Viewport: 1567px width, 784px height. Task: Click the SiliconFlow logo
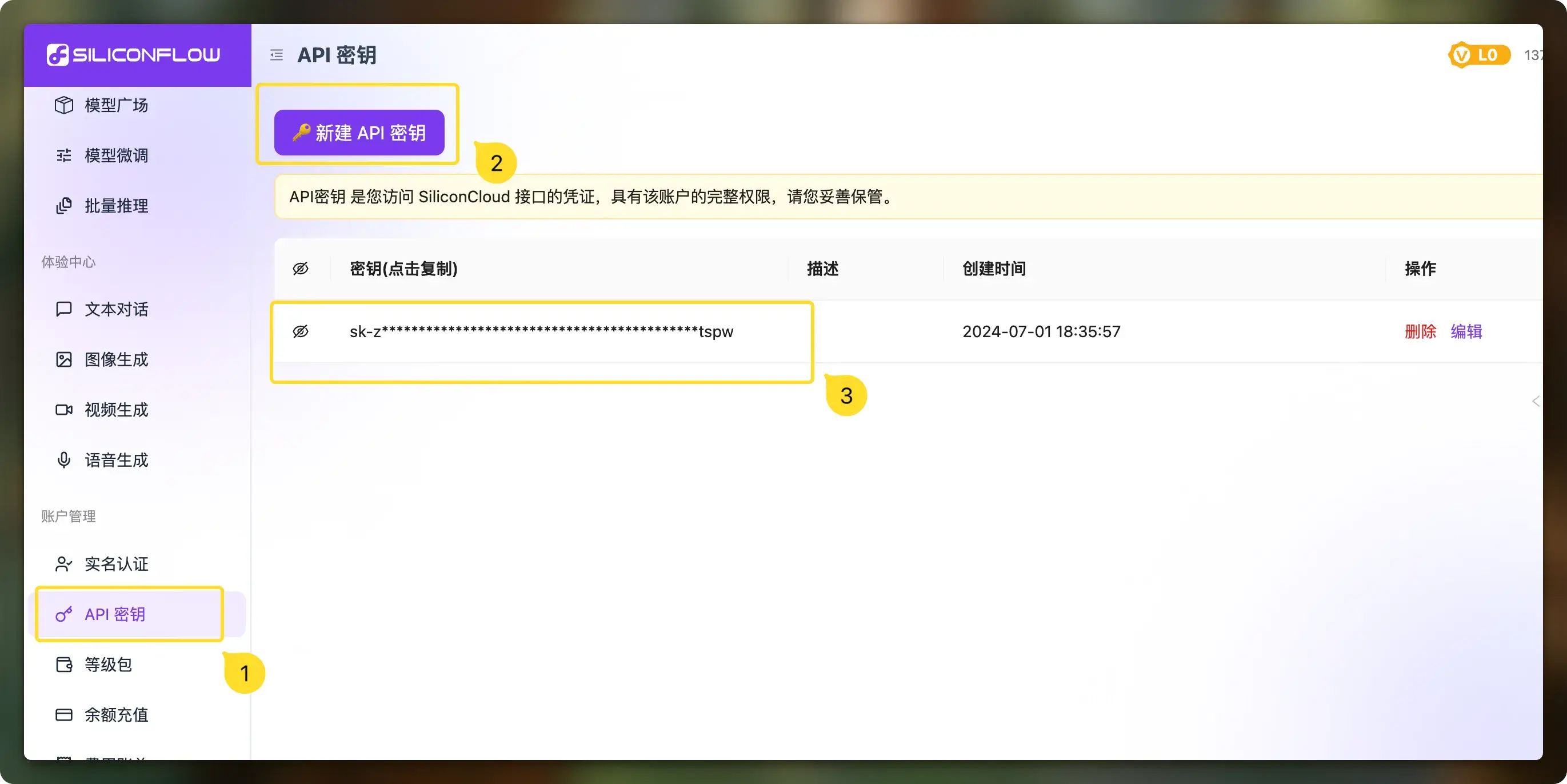[x=134, y=55]
